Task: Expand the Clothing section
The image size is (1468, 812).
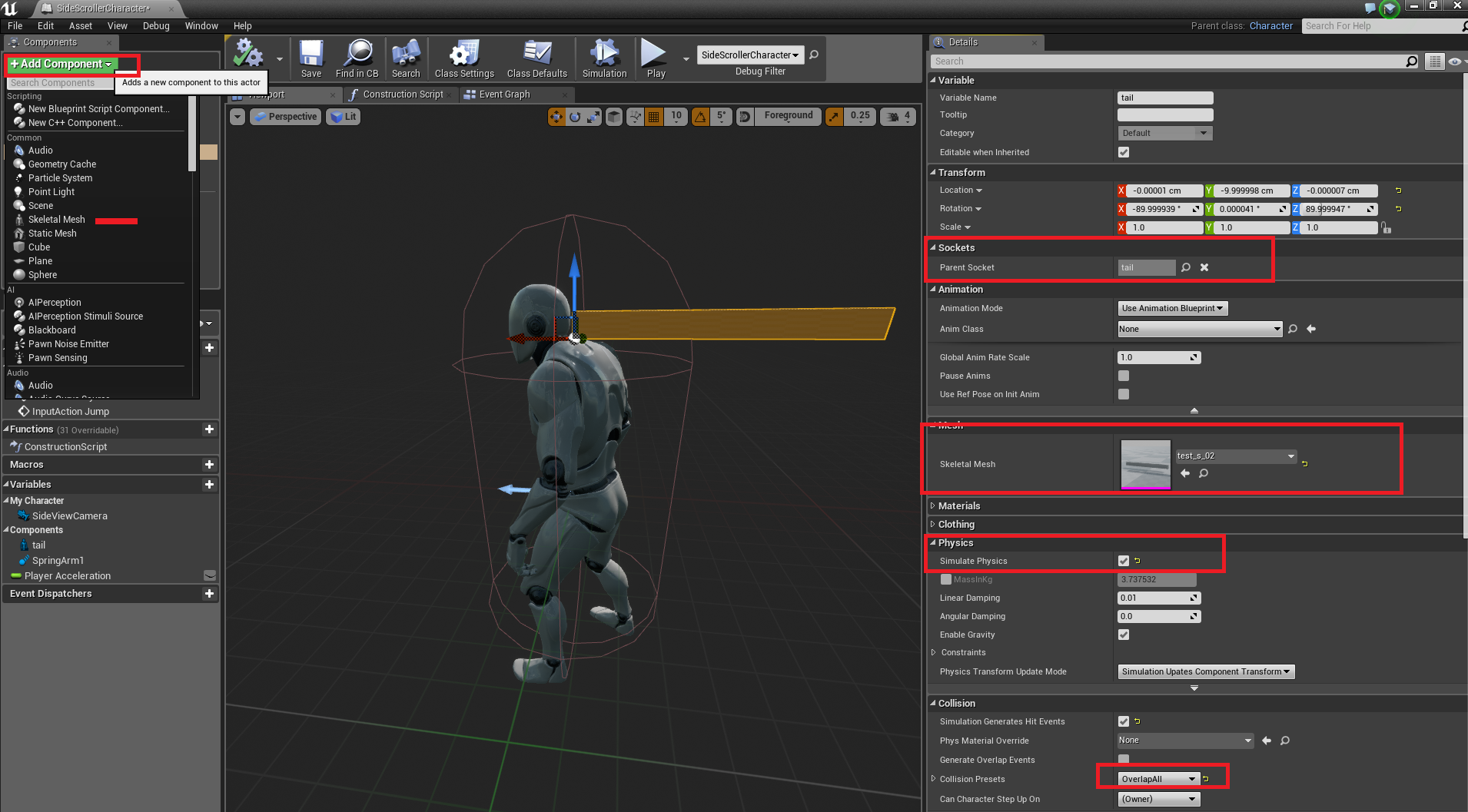Action: tap(933, 524)
